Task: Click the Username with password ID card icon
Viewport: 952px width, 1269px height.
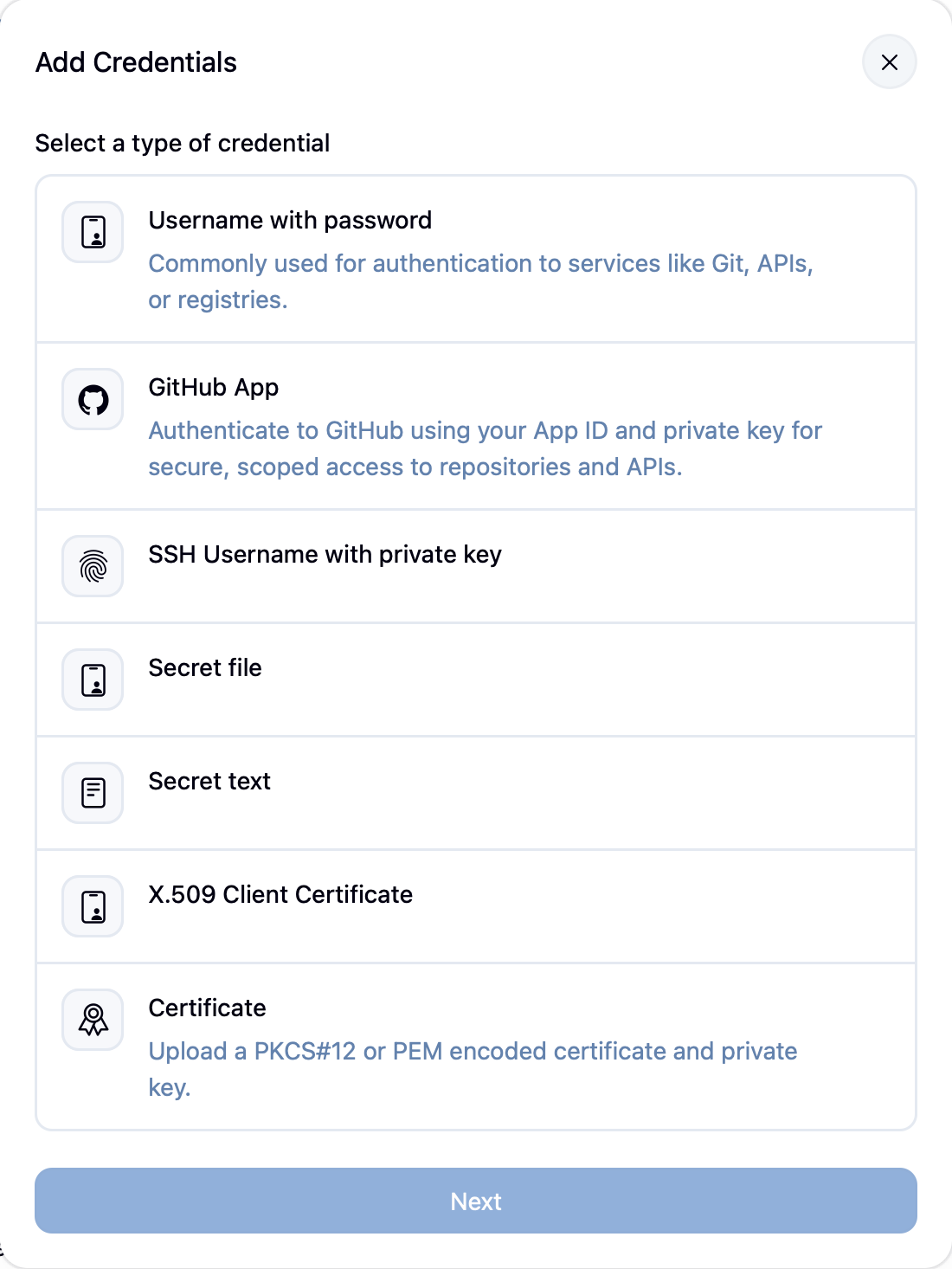Action: pos(92,231)
